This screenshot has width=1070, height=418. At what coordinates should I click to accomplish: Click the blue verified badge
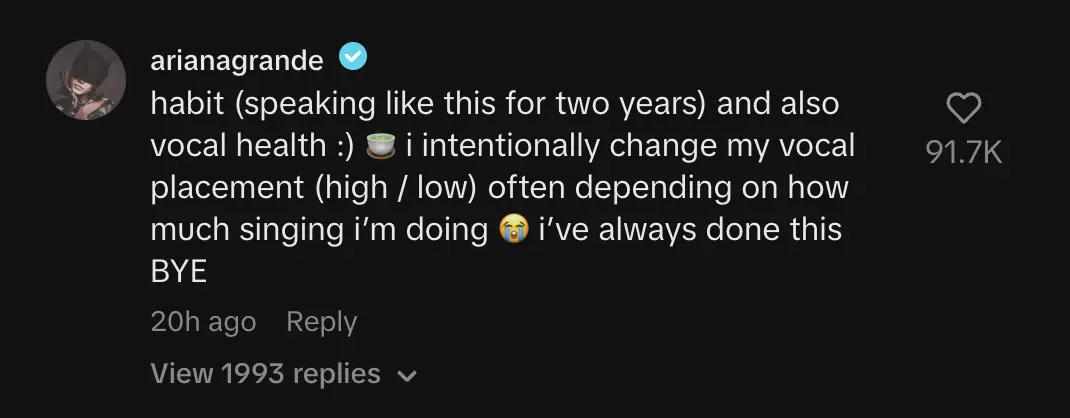pos(352,59)
